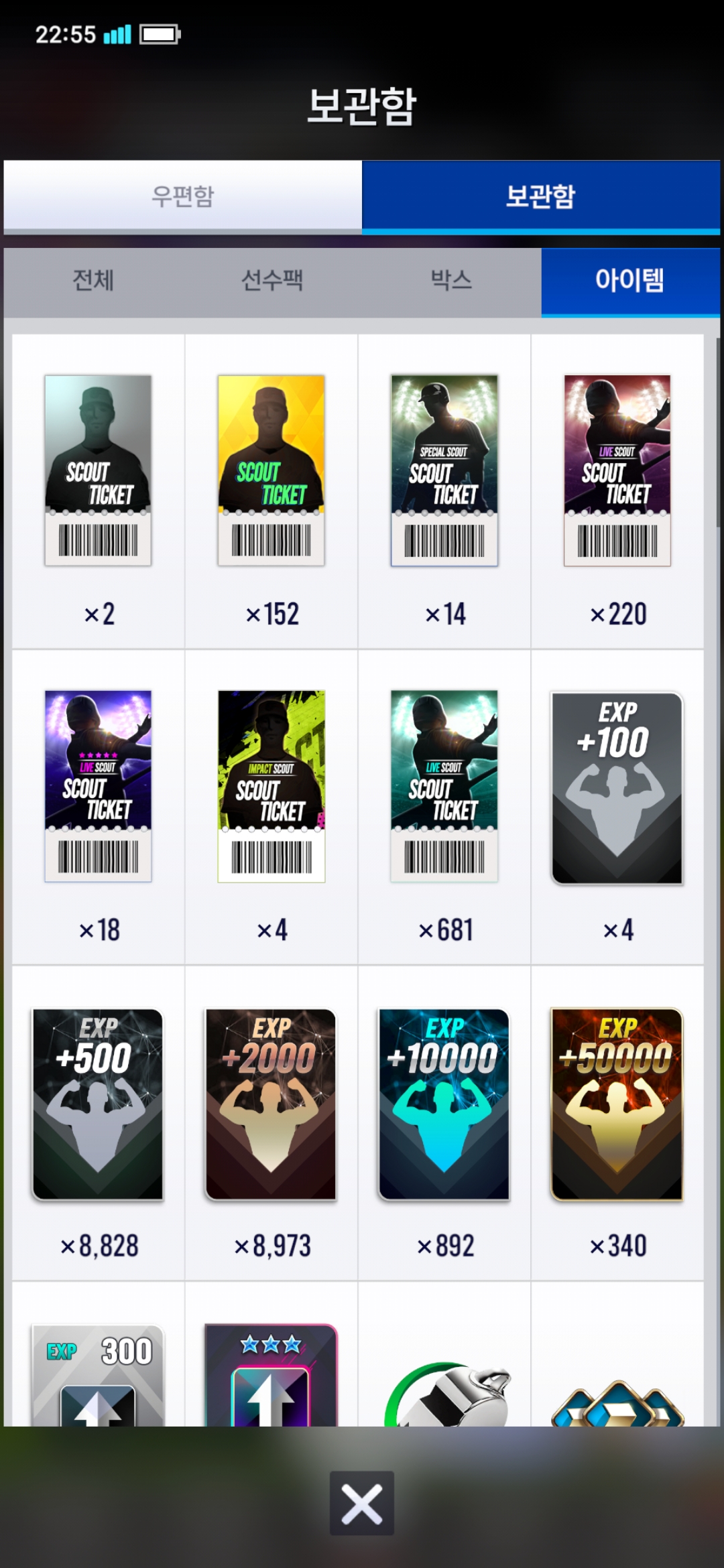The image size is (724, 1568).
Task: Open the 박스 category tab
Action: [x=451, y=280]
